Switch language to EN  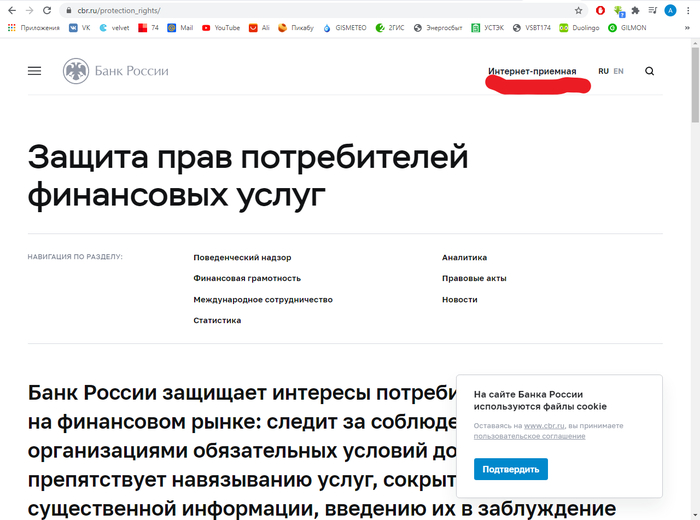[618, 71]
